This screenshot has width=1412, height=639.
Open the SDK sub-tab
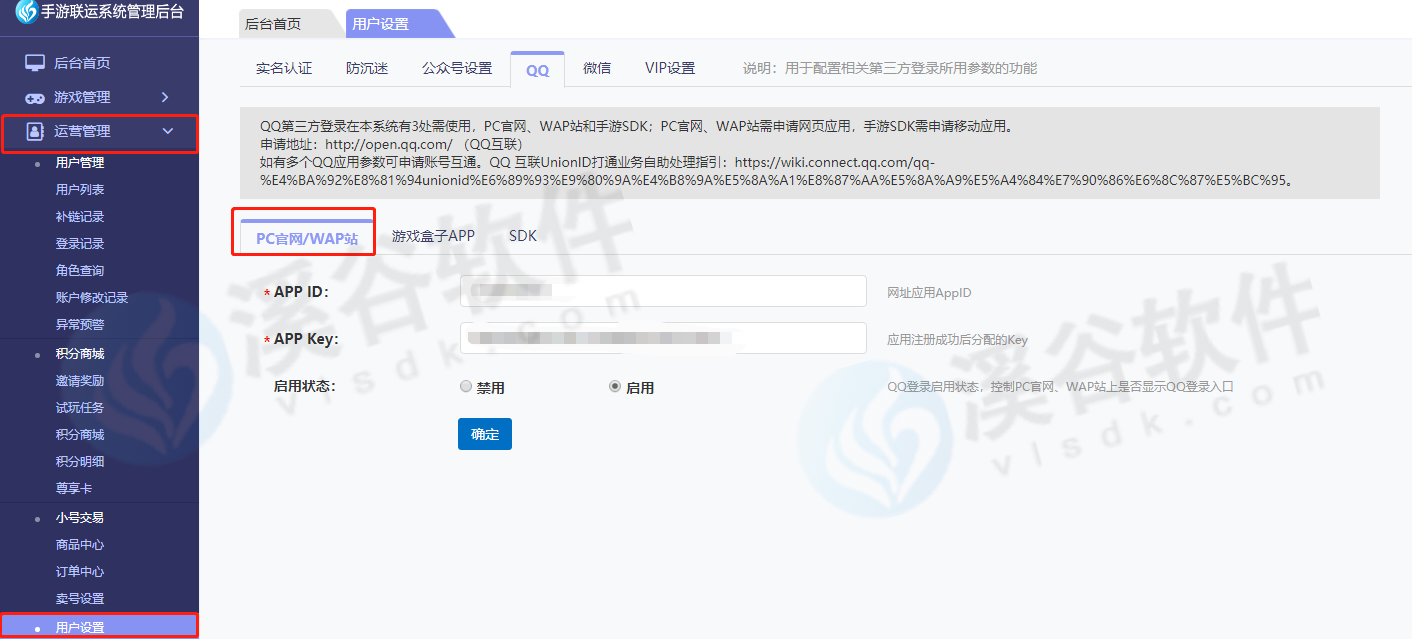pyautogui.click(x=522, y=236)
